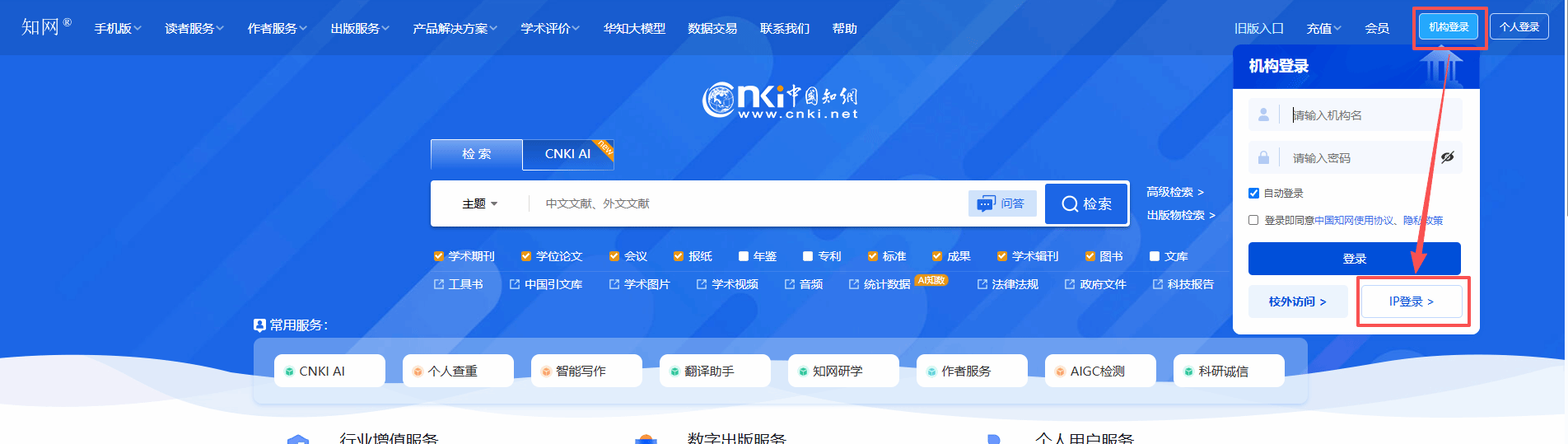Uncheck the 自动登录 checkbox
The height and width of the screenshot is (444, 1568).
(x=1253, y=193)
